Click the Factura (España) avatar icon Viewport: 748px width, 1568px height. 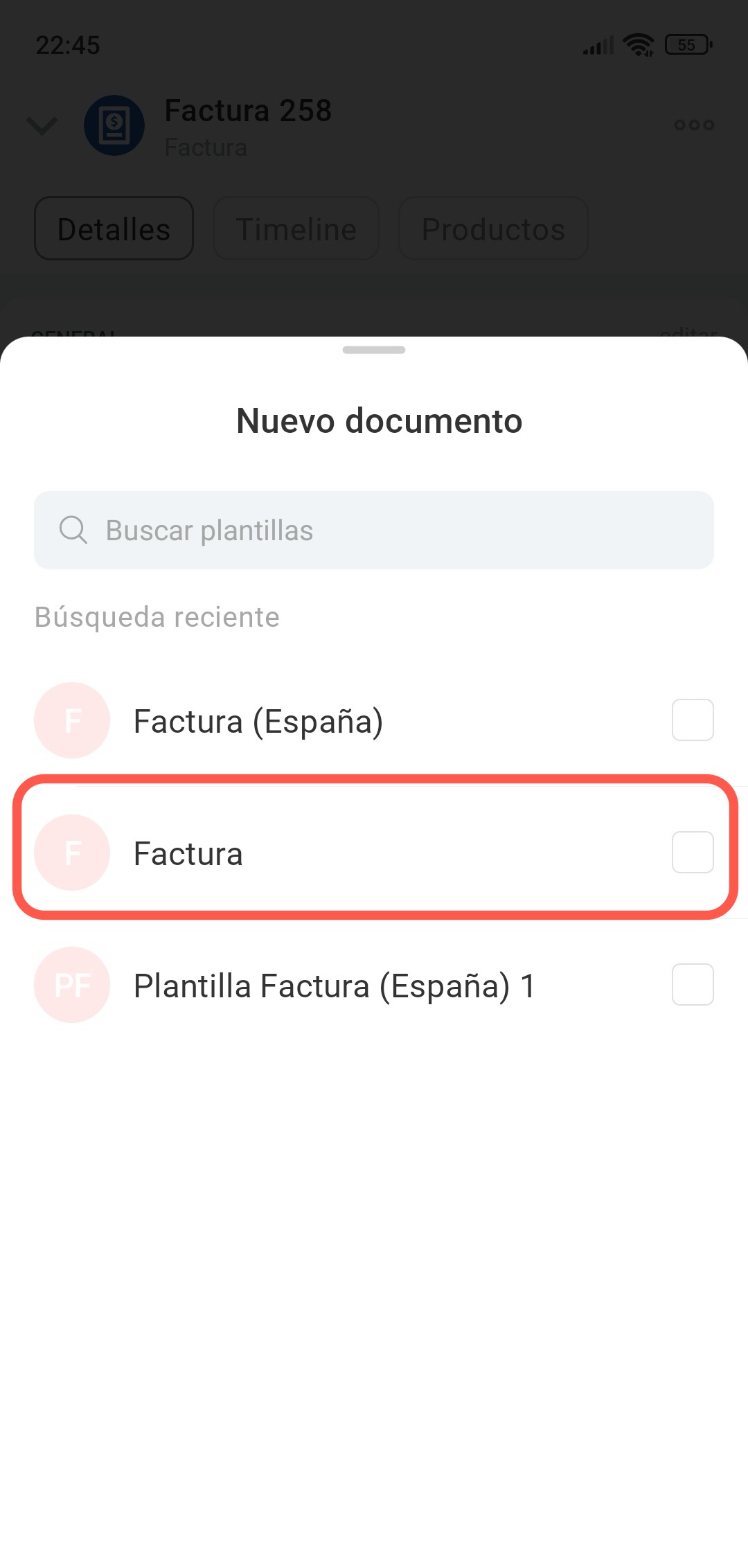[72, 720]
